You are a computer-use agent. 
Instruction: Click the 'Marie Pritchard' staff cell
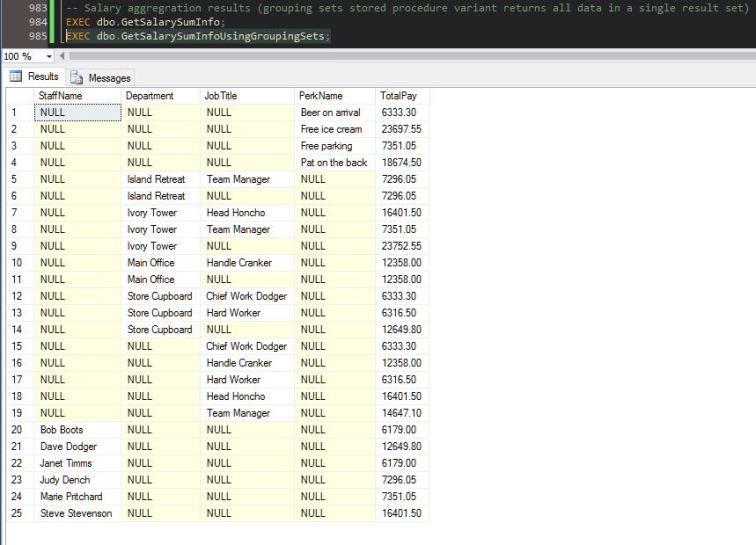(x=78, y=496)
